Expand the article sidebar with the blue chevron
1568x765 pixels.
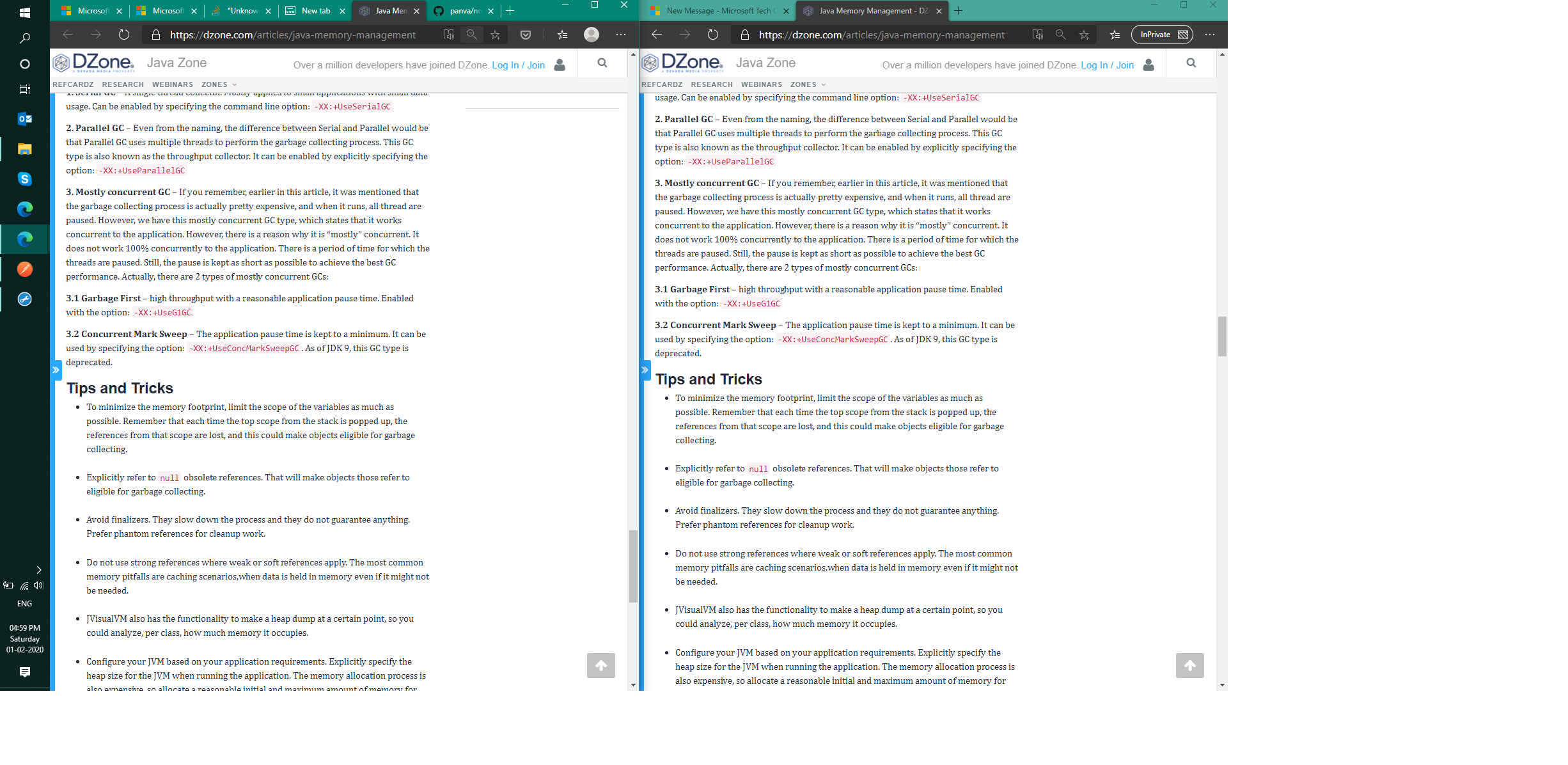[56, 370]
